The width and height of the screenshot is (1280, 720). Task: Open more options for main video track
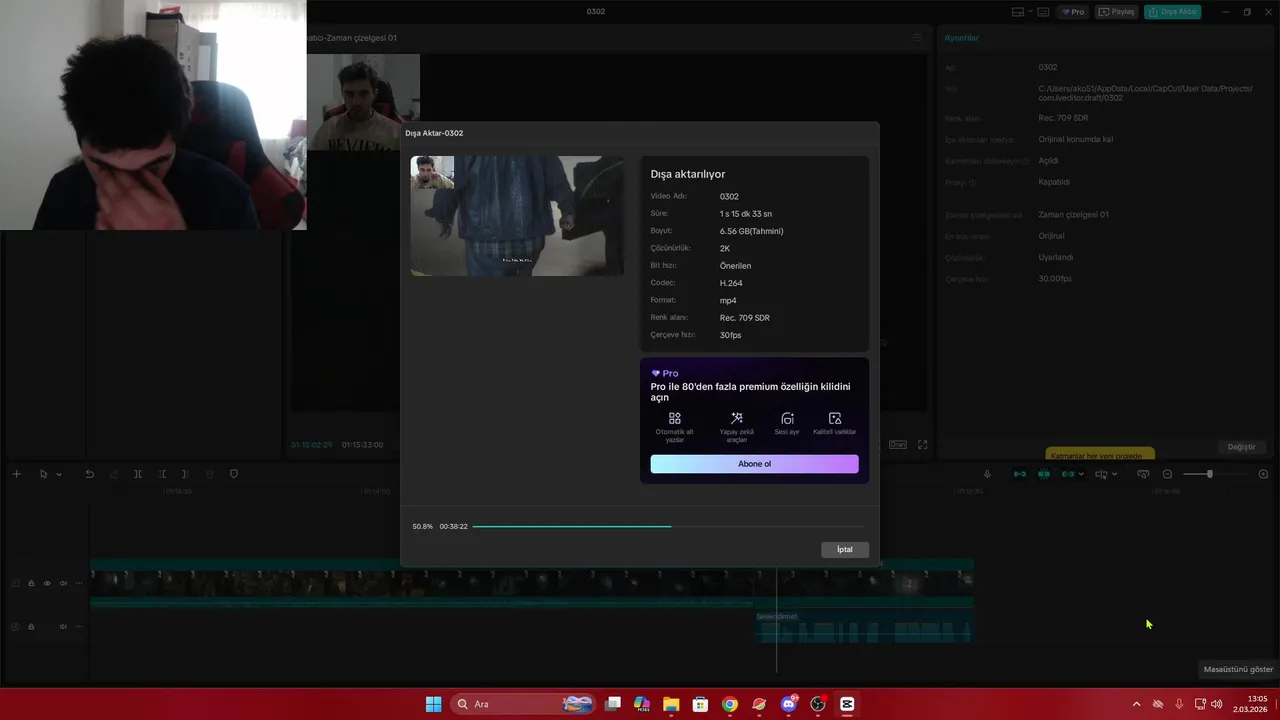pyautogui.click(x=79, y=583)
